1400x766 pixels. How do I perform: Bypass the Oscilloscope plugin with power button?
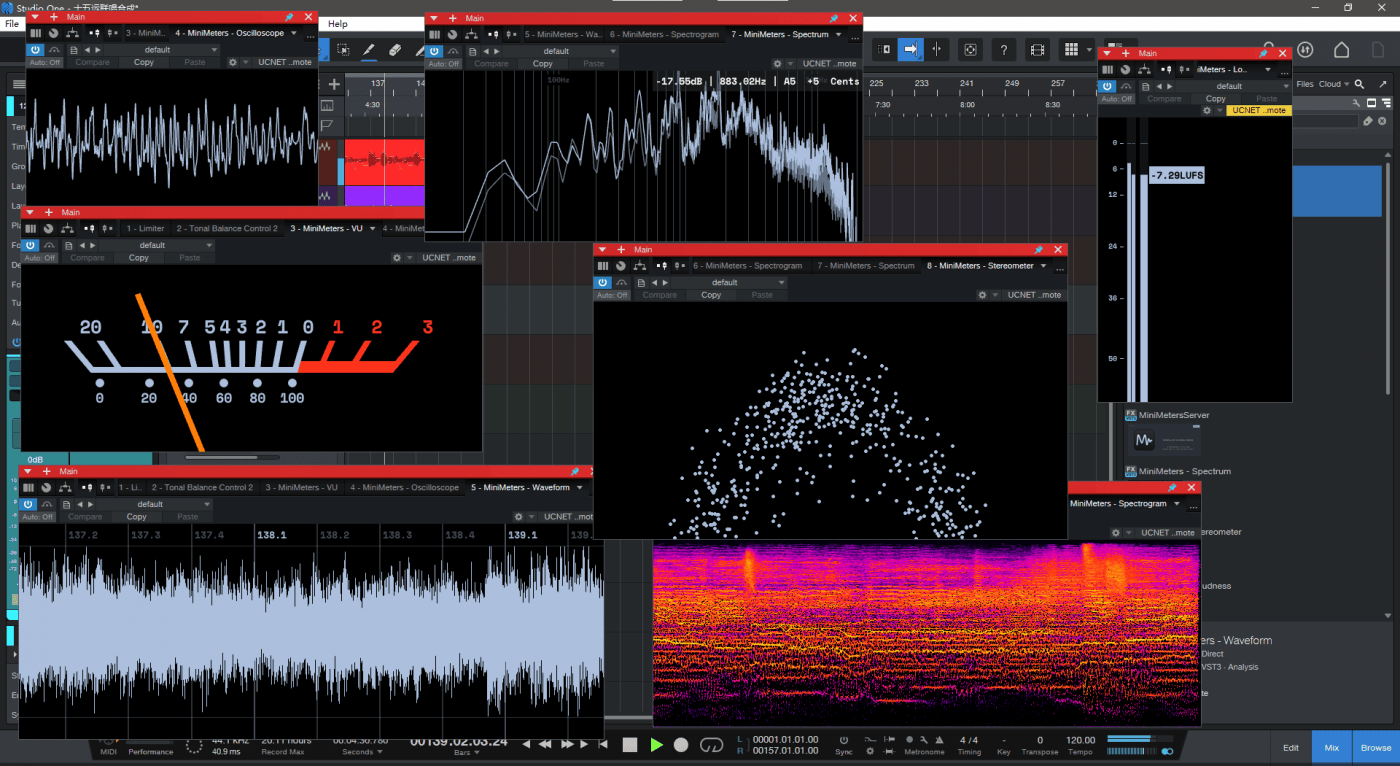[35, 49]
